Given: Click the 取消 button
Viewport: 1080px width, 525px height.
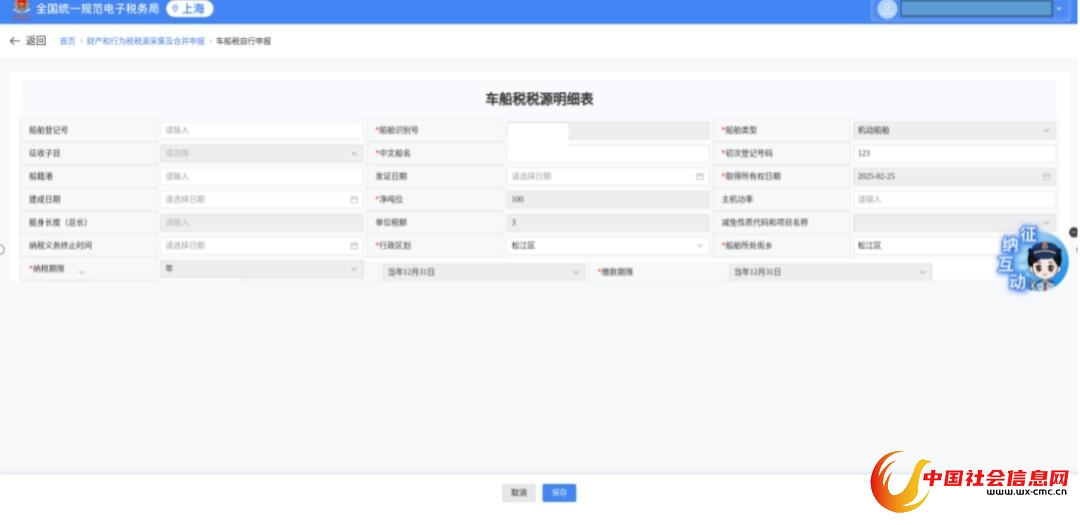Looking at the screenshot, I should (518, 493).
